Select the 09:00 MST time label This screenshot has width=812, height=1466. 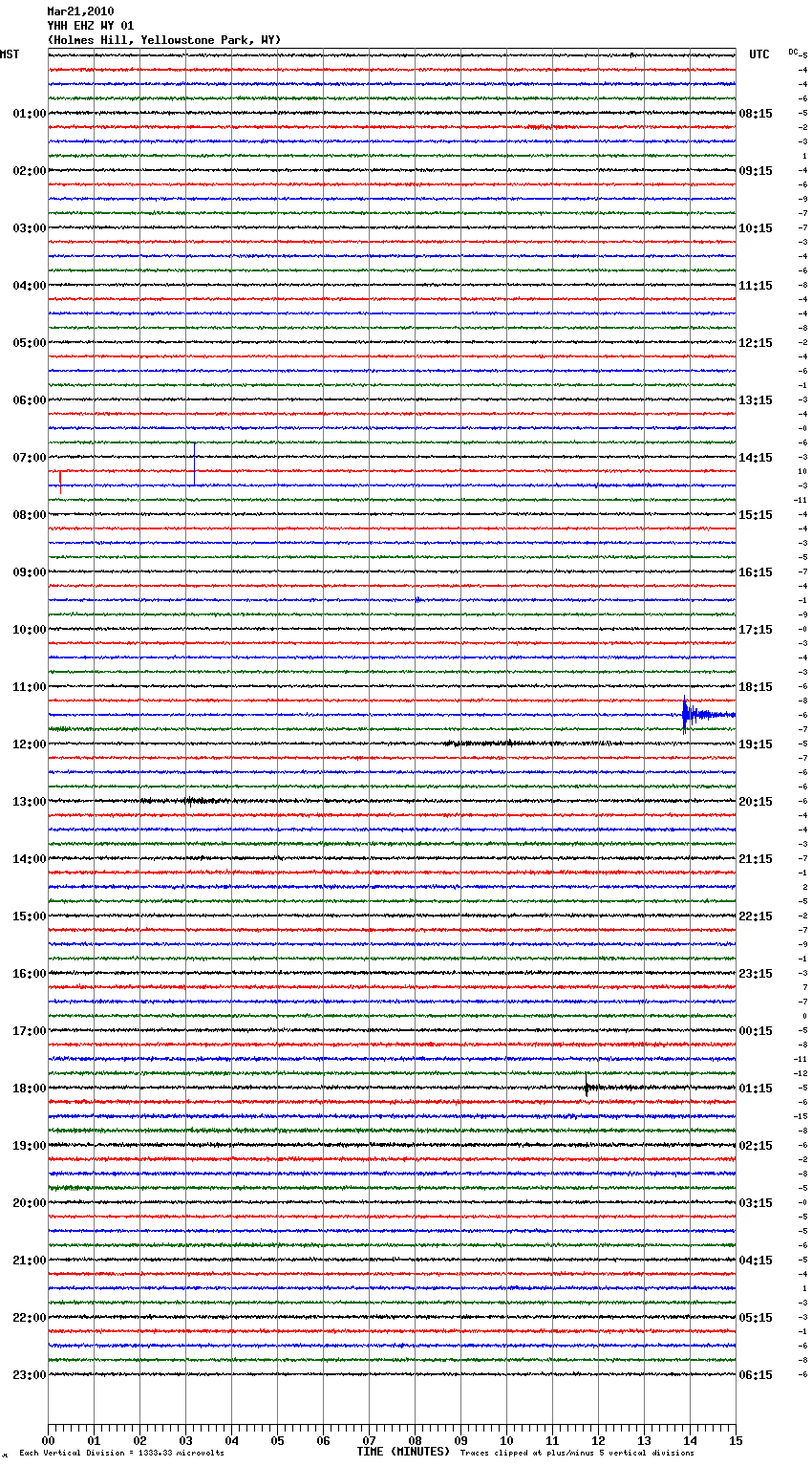click(x=30, y=572)
